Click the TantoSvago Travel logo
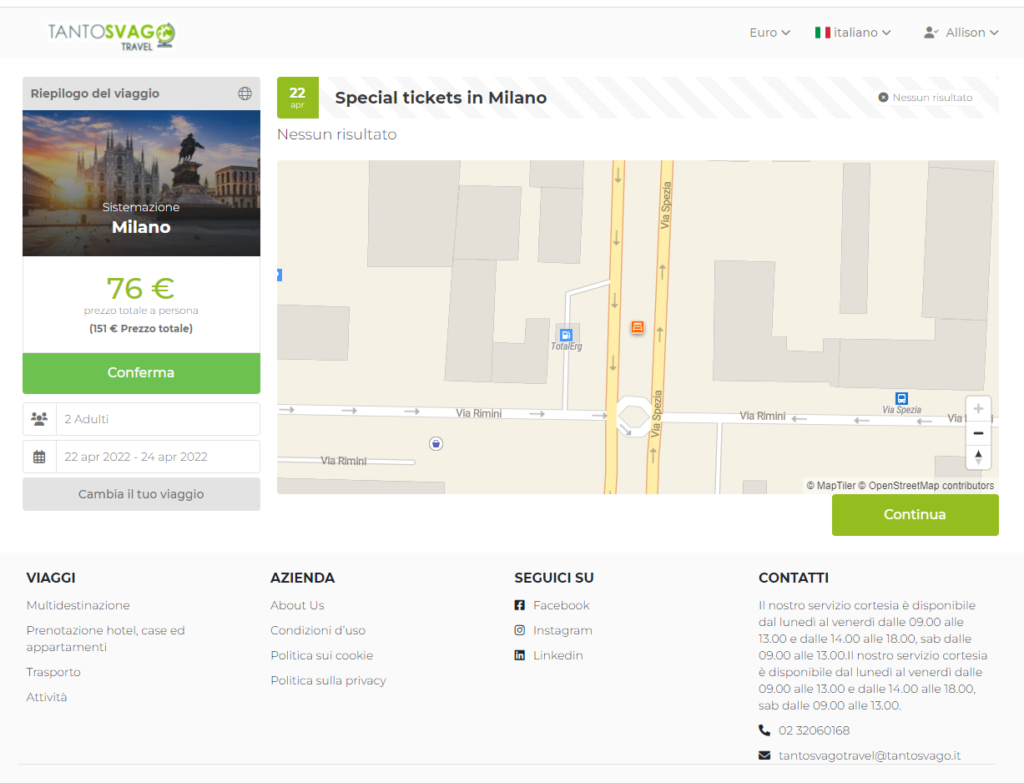1024x783 pixels. 112,35
